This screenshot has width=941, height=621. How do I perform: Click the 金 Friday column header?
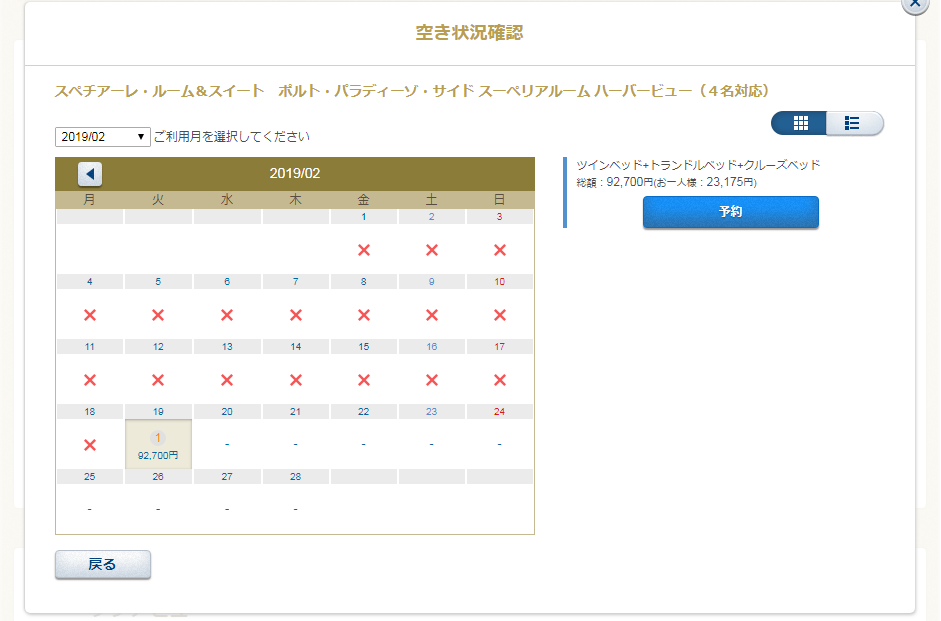[x=364, y=200]
